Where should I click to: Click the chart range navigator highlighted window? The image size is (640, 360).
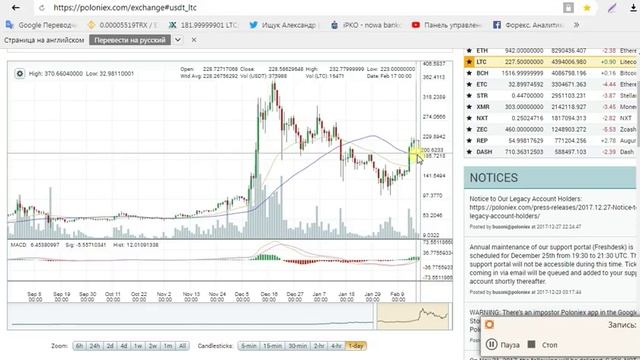(x=413, y=316)
